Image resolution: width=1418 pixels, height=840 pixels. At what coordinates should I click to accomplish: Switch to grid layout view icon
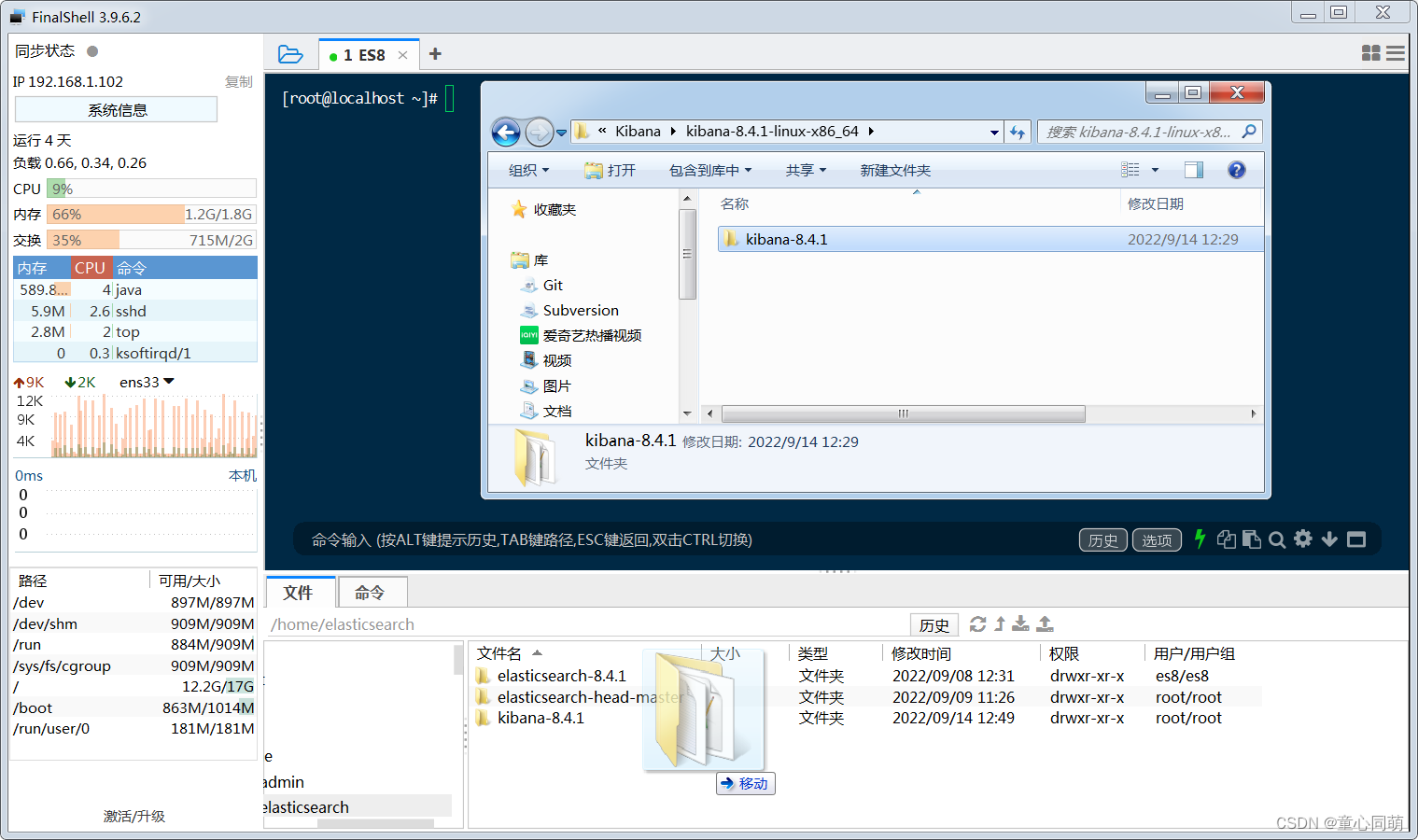coord(1370,53)
